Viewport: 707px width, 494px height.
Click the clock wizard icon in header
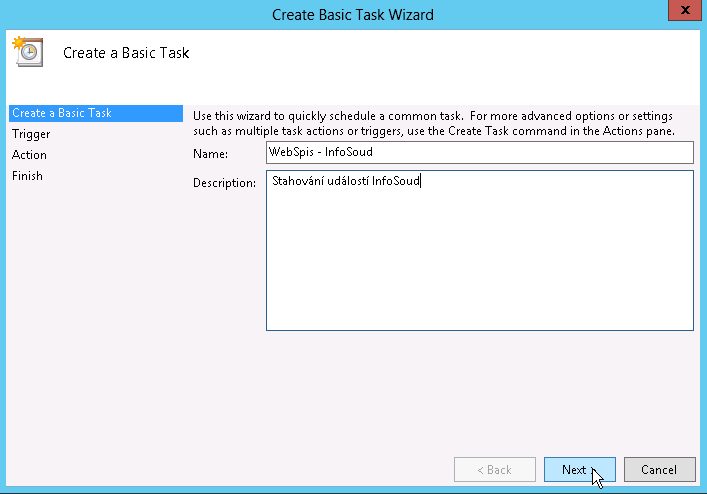(x=26, y=52)
